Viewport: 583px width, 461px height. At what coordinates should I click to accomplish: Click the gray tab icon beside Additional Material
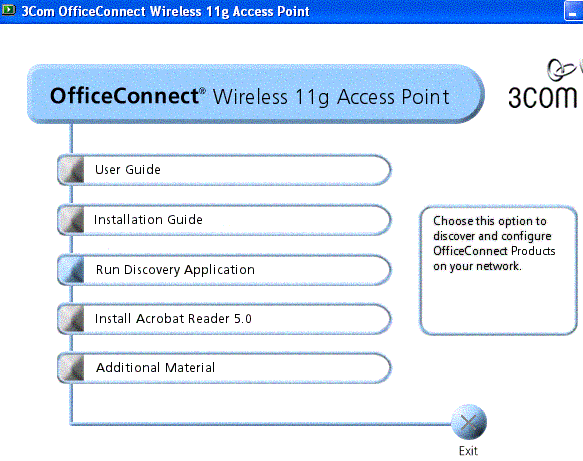[71, 368]
